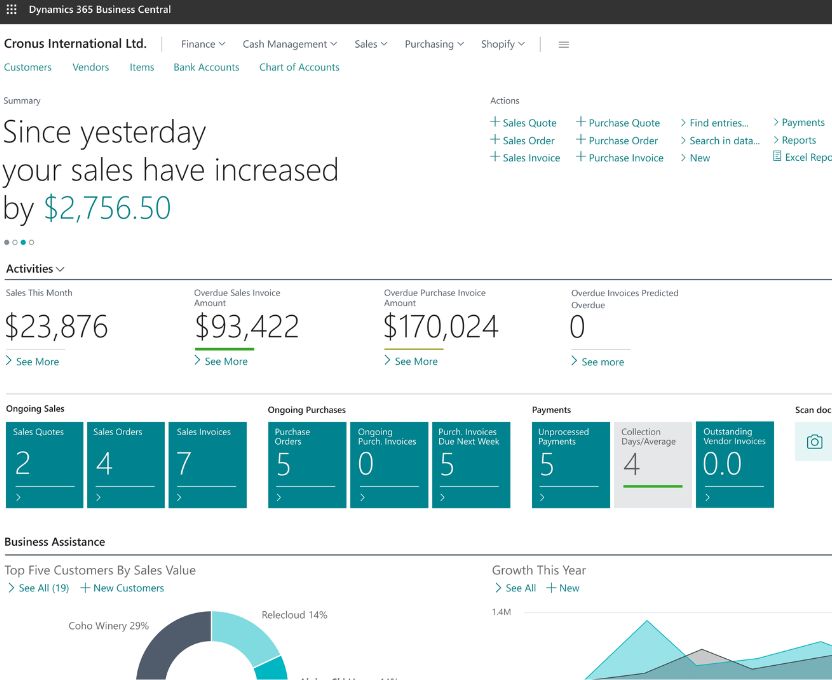Viewport: 832px width, 680px height.
Task: Open the app launcher waffle icon
Action: coord(11,10)
